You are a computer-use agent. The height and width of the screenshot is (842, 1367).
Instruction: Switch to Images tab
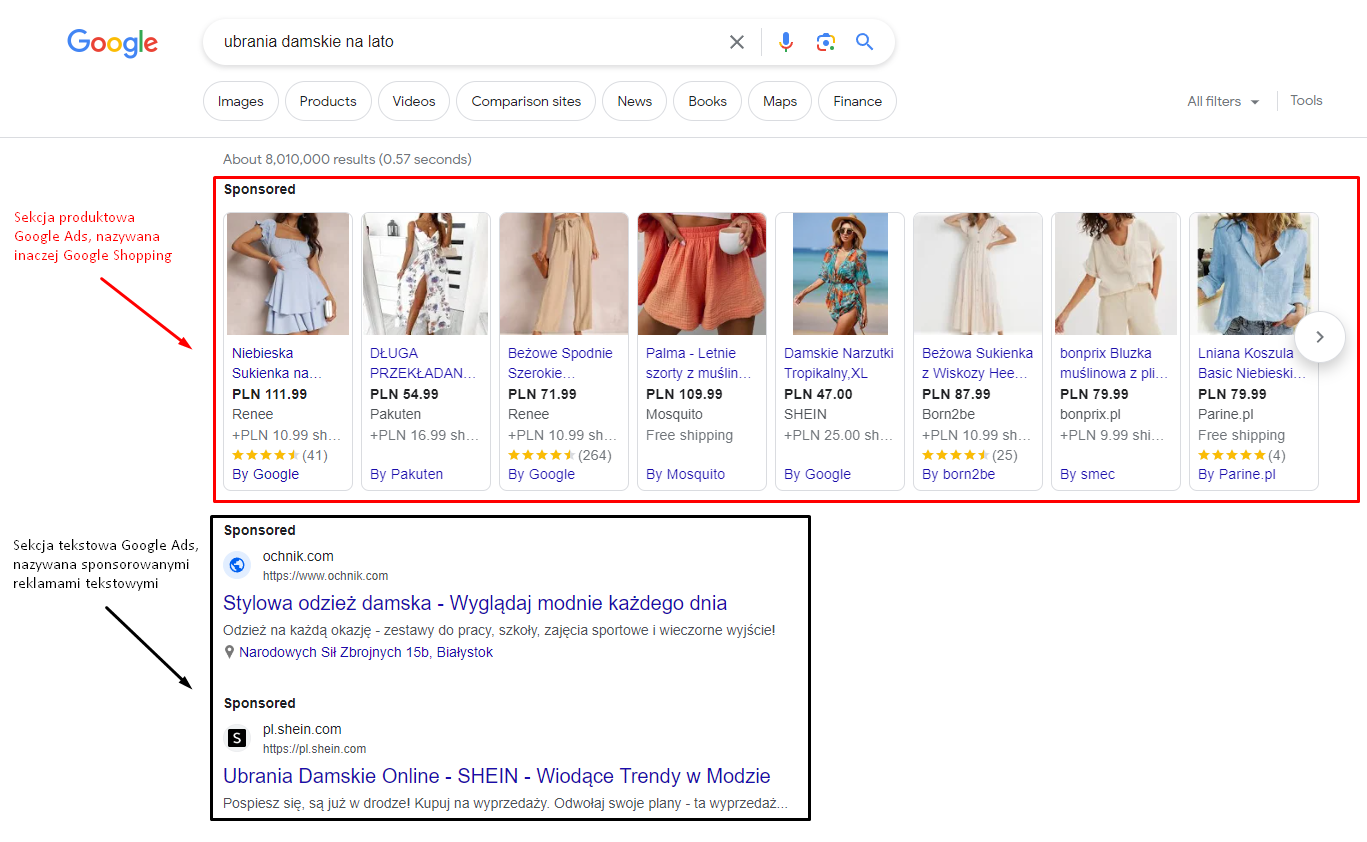pyautogui.click(x=241, y=101)
